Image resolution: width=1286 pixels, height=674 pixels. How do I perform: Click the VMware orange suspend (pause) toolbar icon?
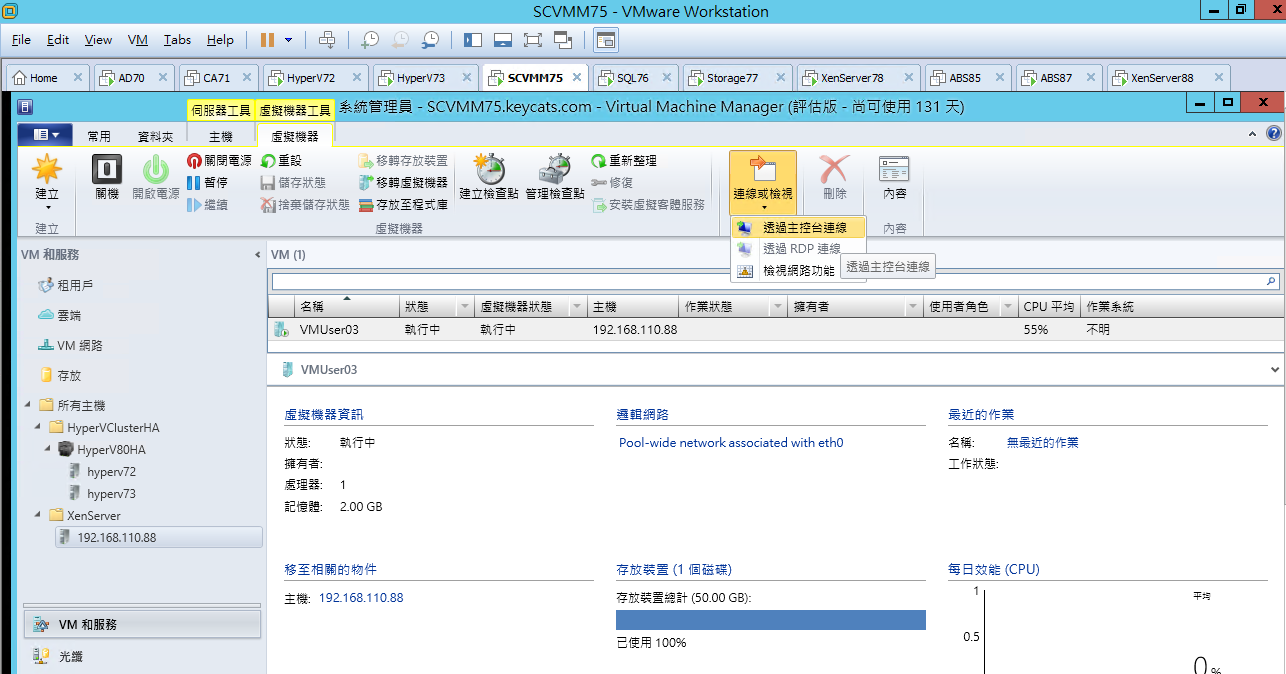pos(267,40)
